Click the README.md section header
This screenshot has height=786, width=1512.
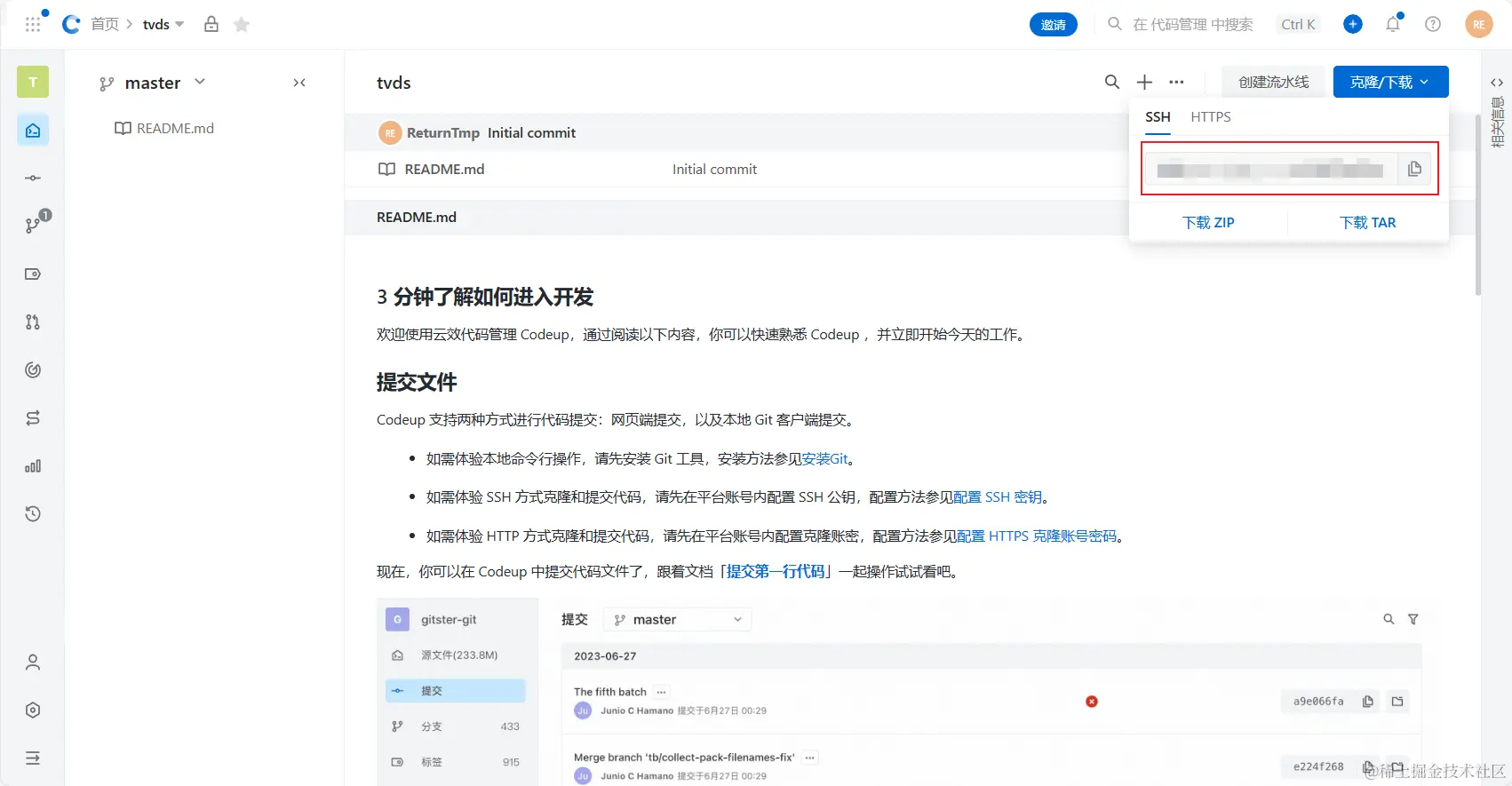417,217
